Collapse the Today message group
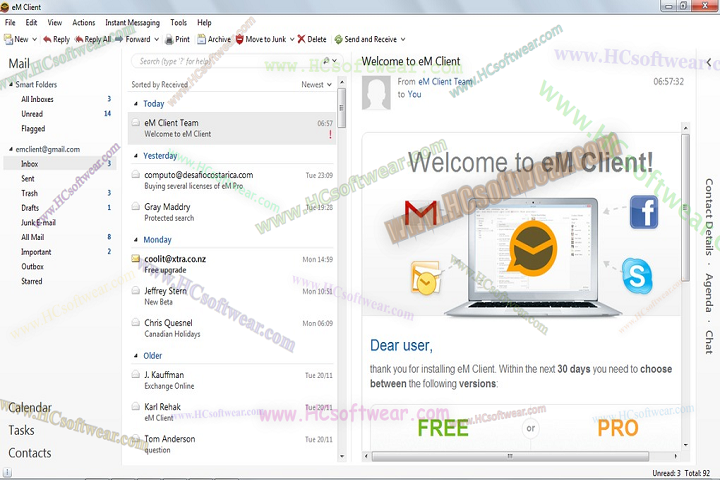Viewport: 720px width, 480px height. (135, 104)
